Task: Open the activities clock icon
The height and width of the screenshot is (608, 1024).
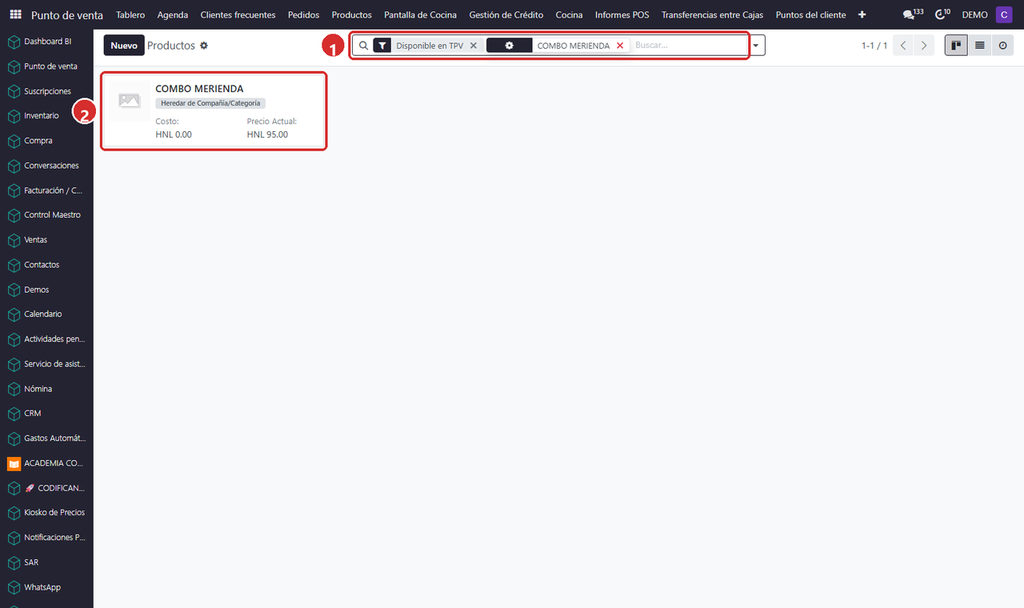Action: 942,14
